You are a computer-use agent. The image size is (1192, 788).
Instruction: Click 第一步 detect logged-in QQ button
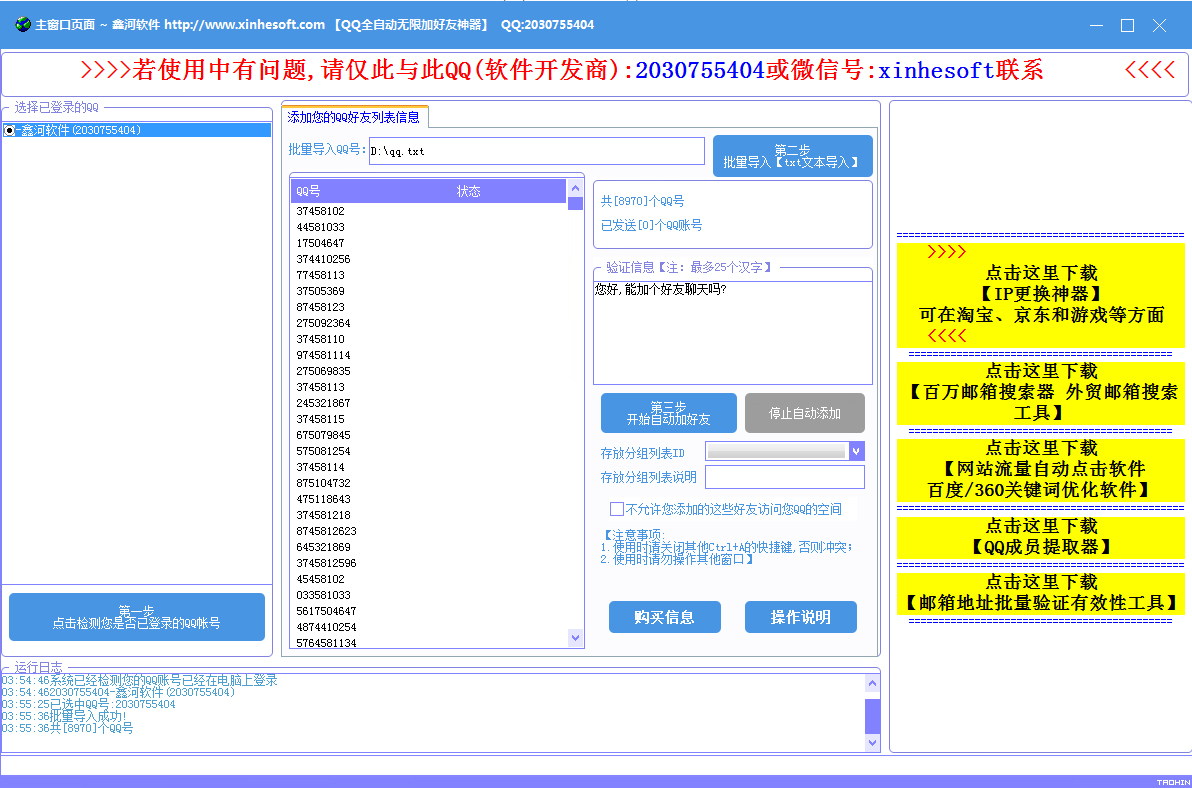coord(137,617)
